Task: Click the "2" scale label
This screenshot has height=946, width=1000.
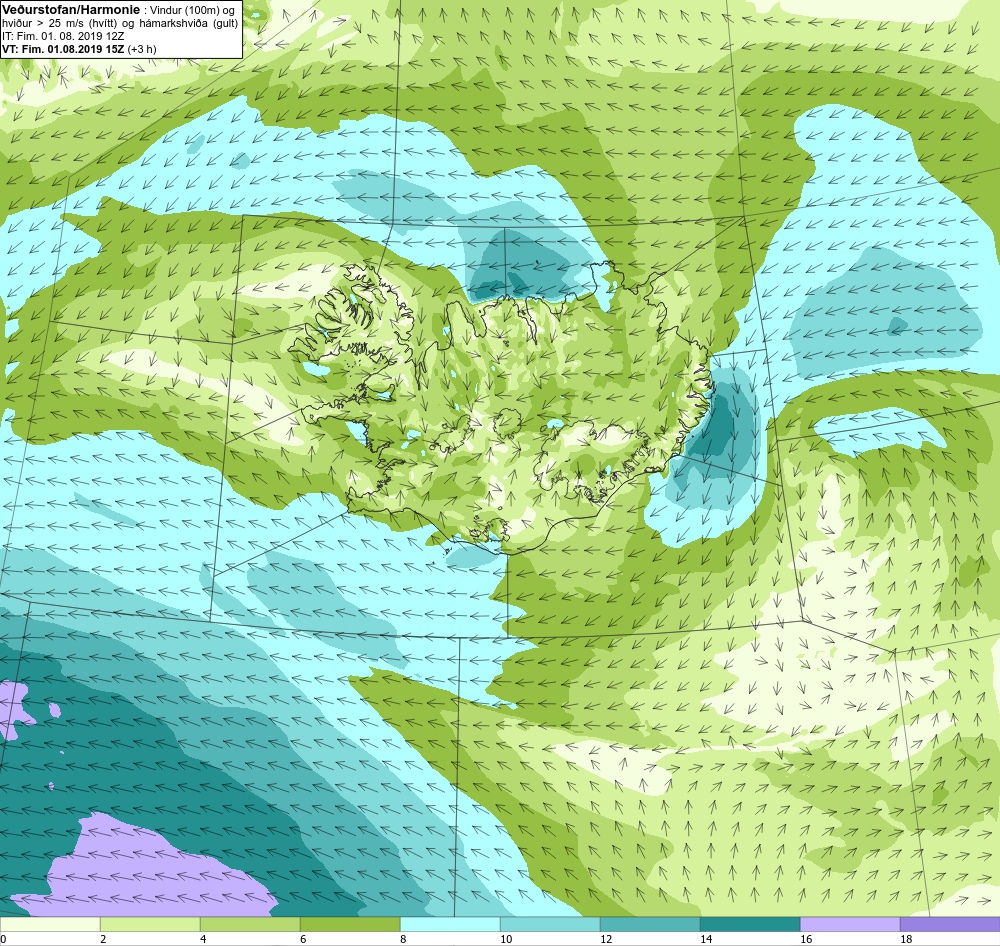Action: pyautogui.click(x=103, y=939)
